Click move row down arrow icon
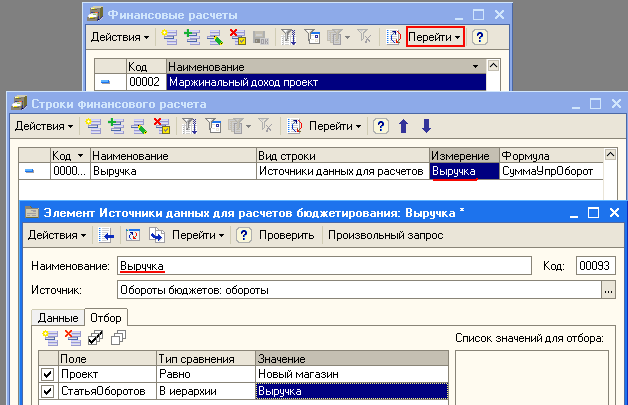 click(x=426, y=126)
